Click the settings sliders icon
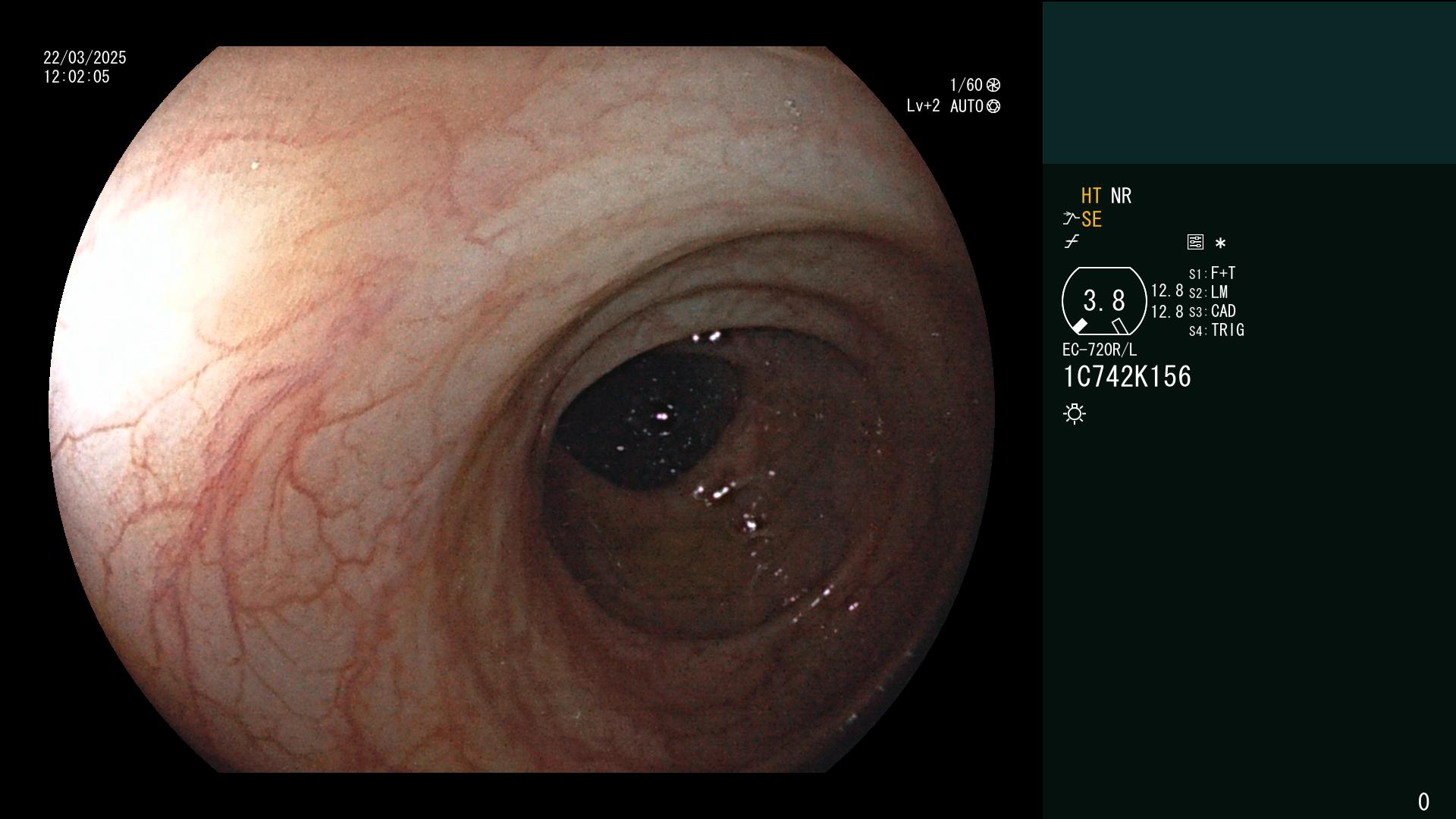 click(x=1195, y=242)
